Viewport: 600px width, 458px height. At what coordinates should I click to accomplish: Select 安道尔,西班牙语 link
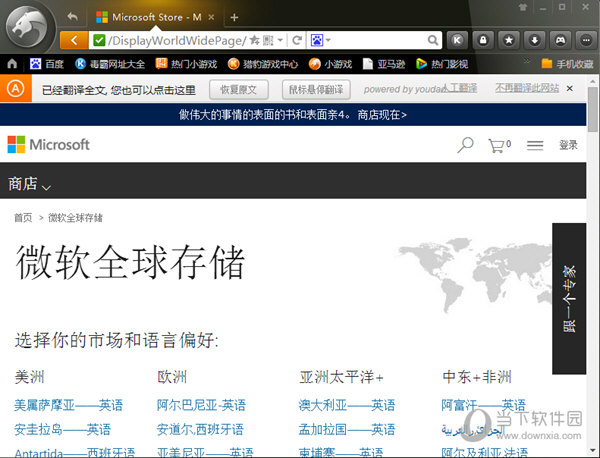pyautogui.click(x=200, y=429)
